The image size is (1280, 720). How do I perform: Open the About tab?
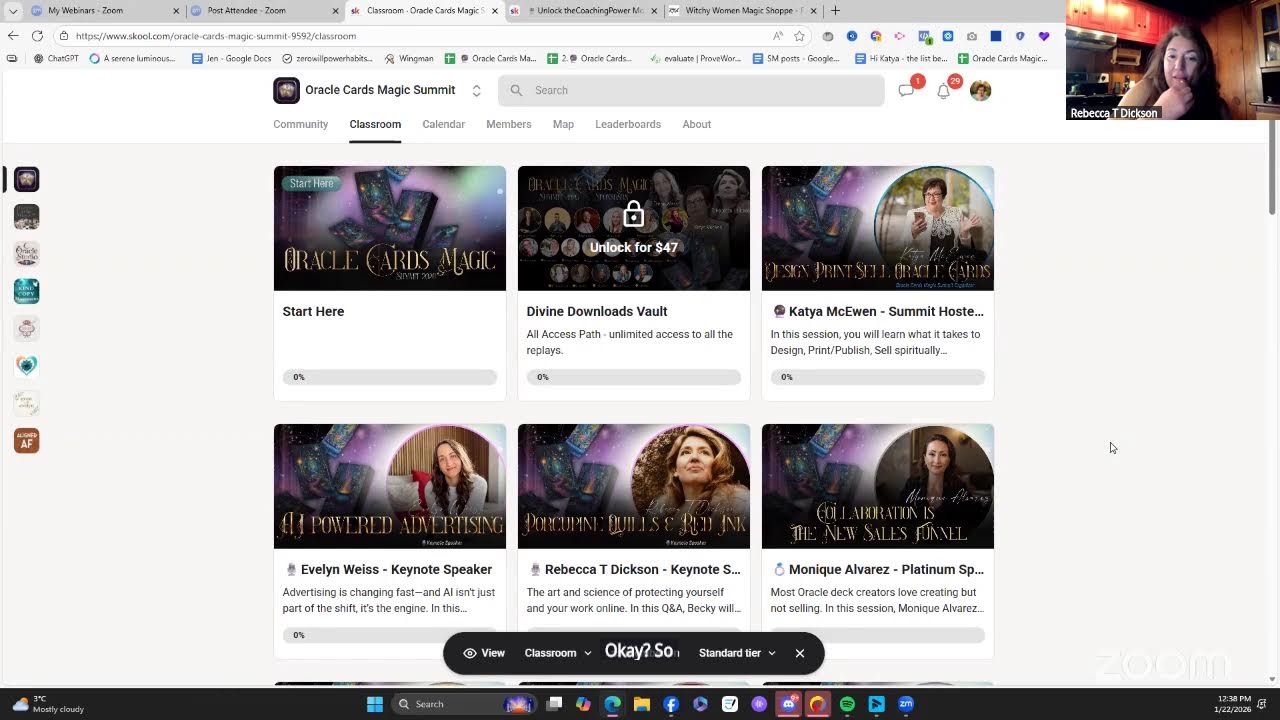click(696, 124)
